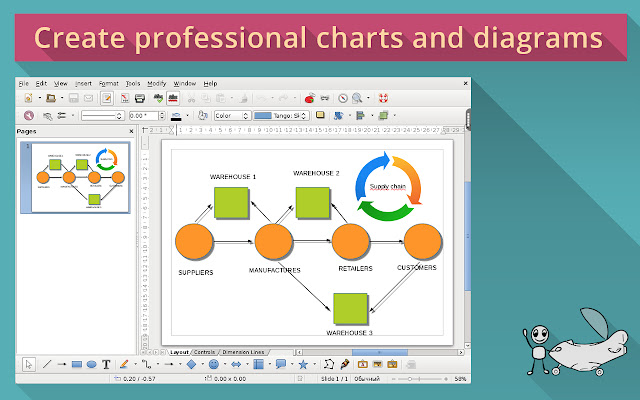Open the Line Style dropdown
640x400 pixels.
tap(102, 116)
